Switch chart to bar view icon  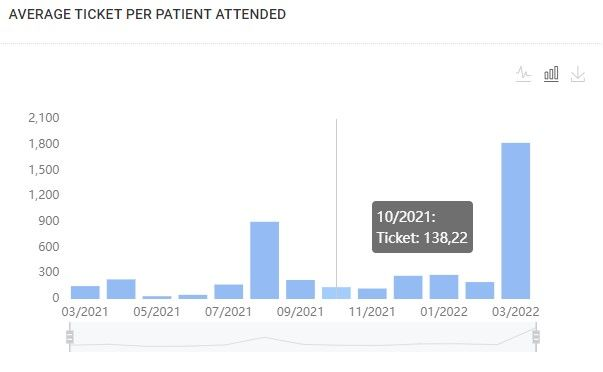click(x=551, y=74)
